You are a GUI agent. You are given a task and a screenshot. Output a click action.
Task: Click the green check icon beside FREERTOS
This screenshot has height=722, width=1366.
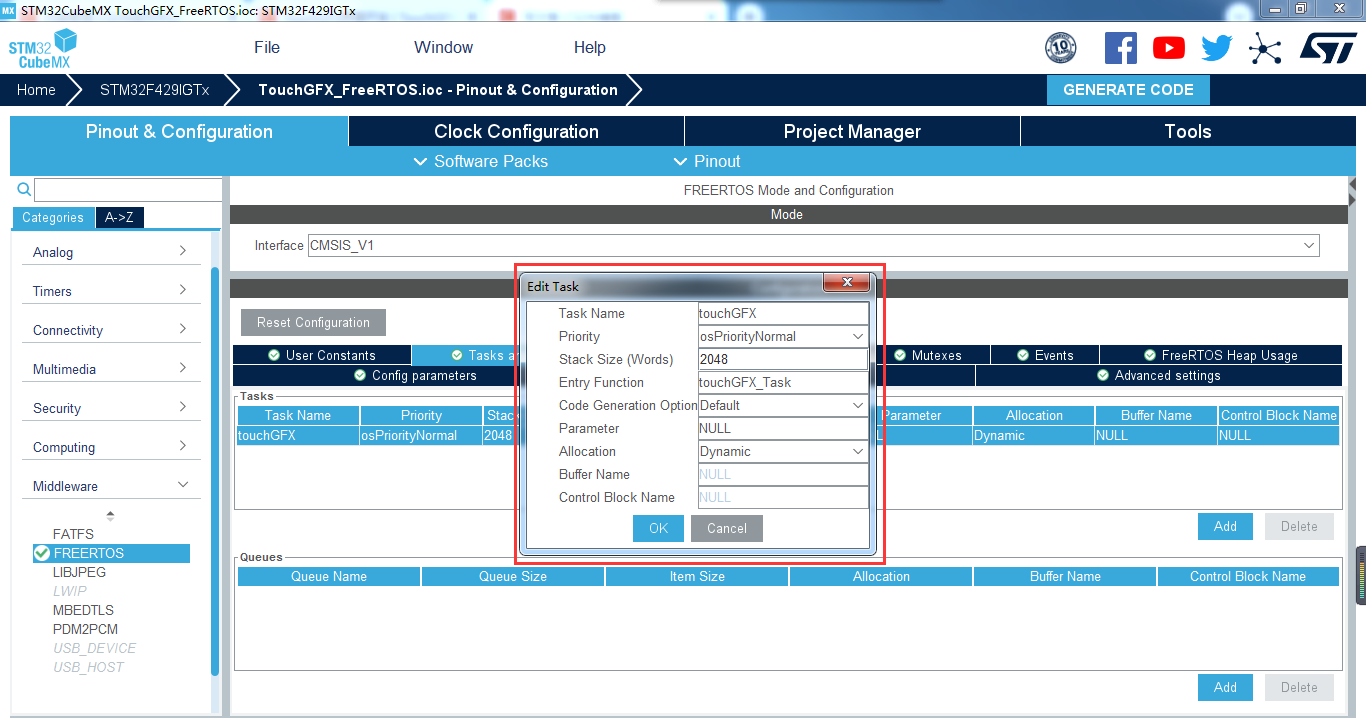click(41, 553)
